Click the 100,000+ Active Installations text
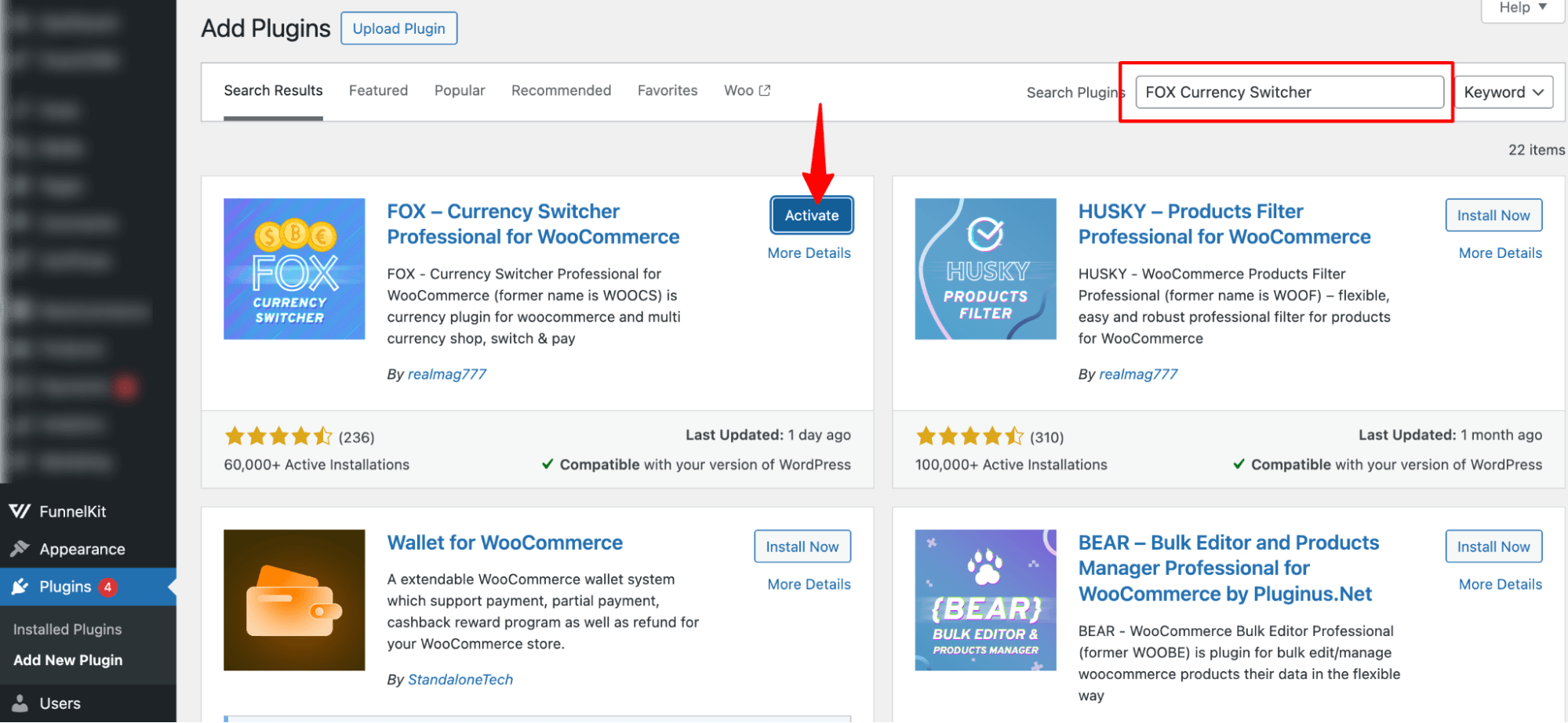Image resolution: width=1568 pixels, height=723 pixels. pyautogui.click(x=1011, y=465)
